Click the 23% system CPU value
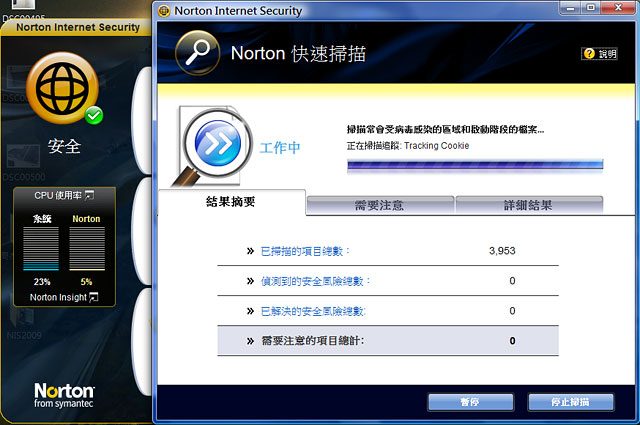The width and height of the screenshot is (640, 425). point(42,282)
